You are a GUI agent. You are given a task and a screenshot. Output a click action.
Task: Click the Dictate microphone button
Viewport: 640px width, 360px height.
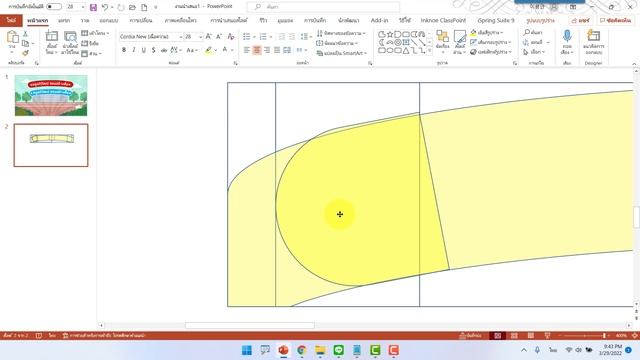point(567,42)
